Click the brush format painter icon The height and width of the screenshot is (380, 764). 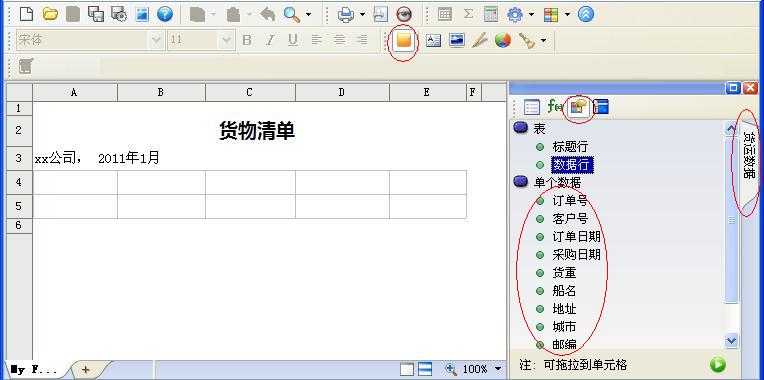(527, 40)
